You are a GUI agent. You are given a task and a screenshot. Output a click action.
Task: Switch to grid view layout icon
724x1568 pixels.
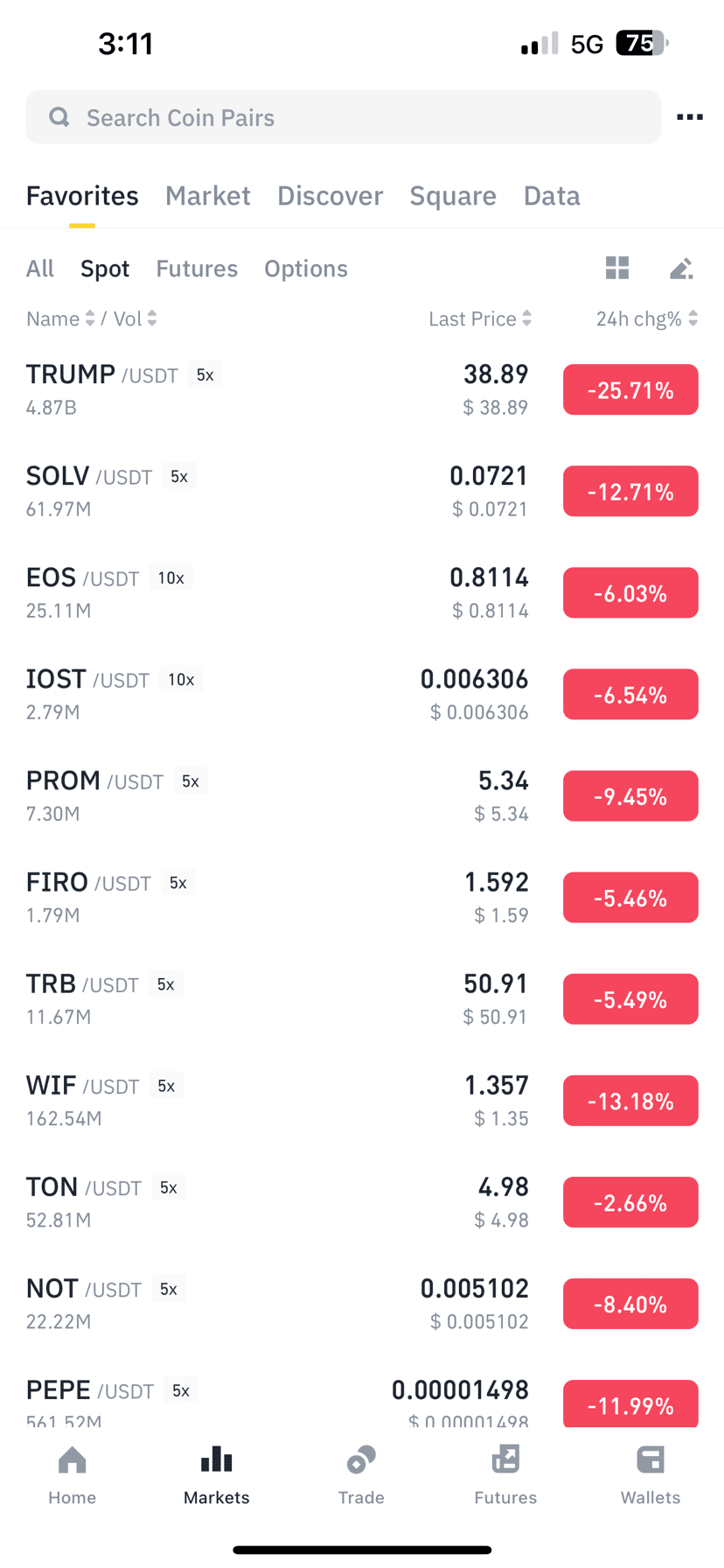point(617,268)
